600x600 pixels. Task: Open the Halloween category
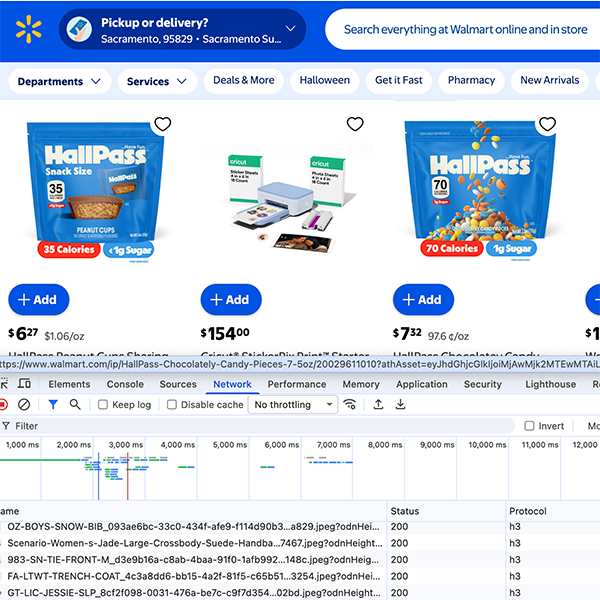[x=324, y=80]
